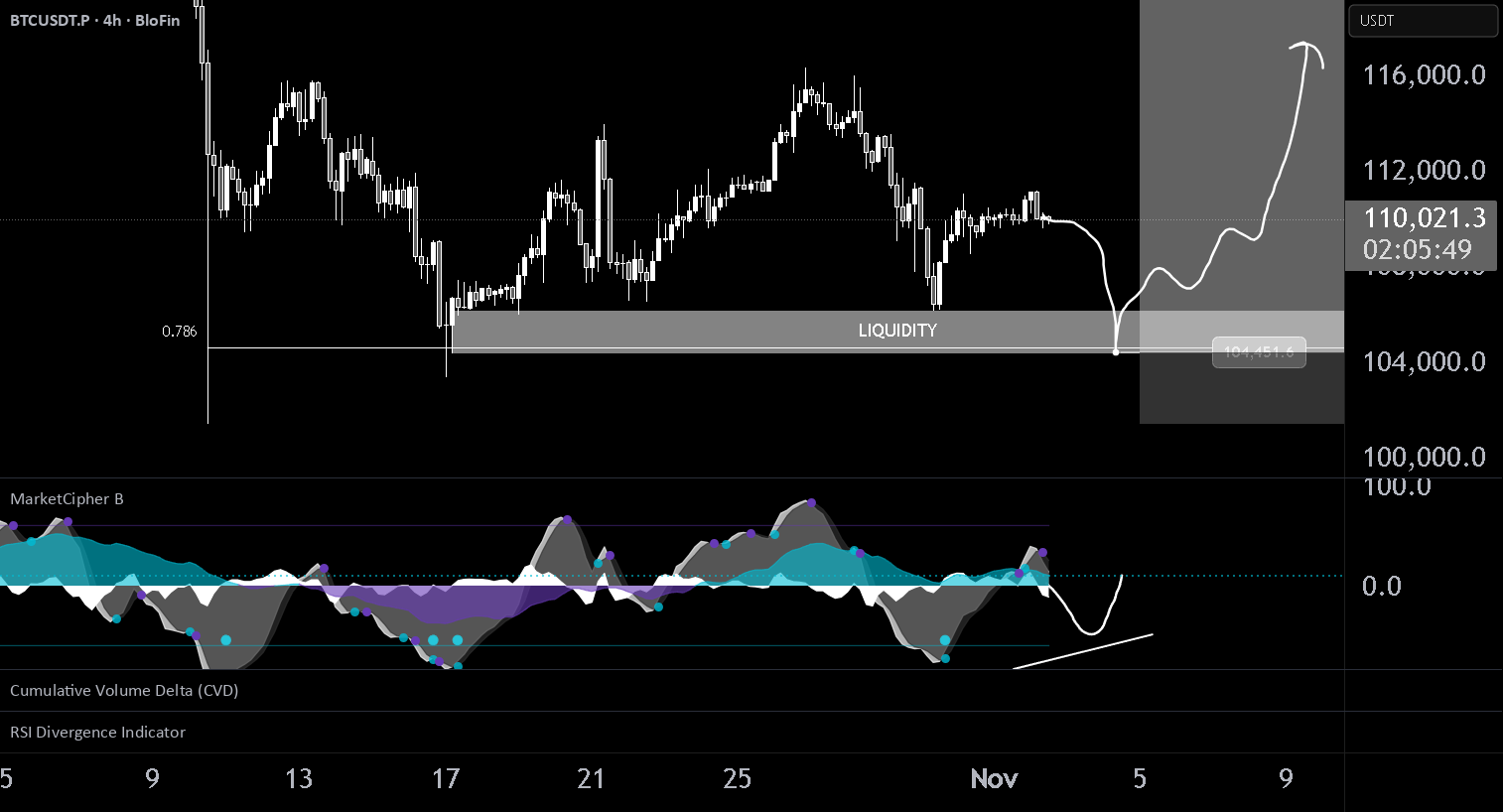Open the USDT currency dropdown
This screenshot has height=812, width=1503.
[1423, 21]
